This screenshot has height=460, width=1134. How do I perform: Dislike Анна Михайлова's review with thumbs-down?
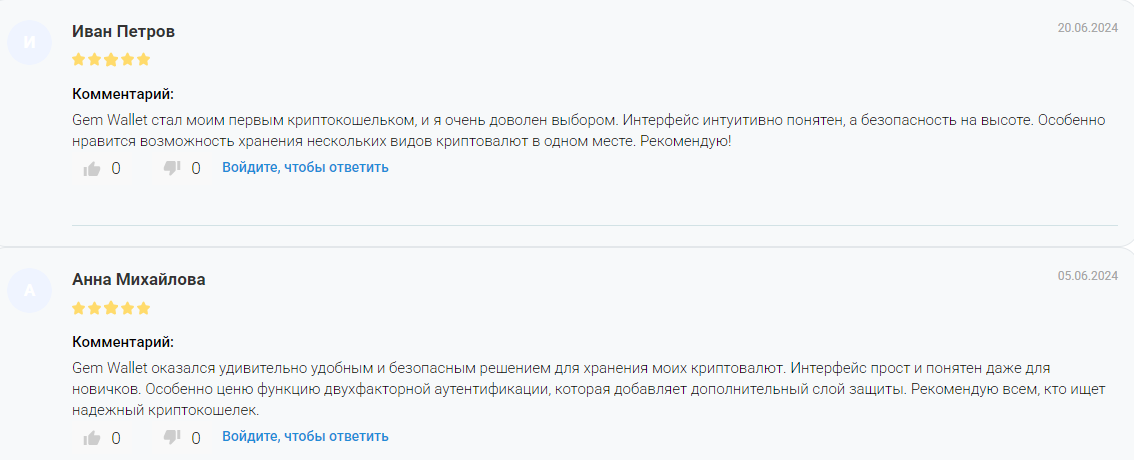click(x=172, y=437)
